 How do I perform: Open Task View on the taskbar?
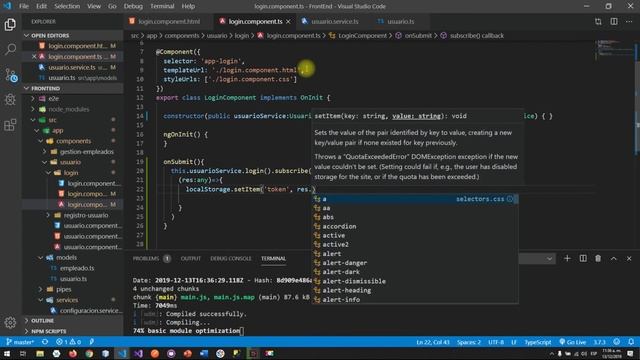click(x=23, y=353)
